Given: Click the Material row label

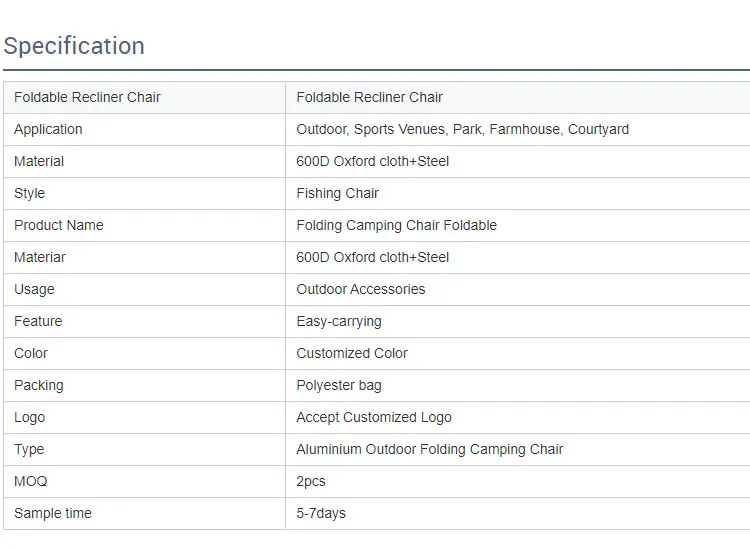Looking at the screenshot, I should [39, 161].
